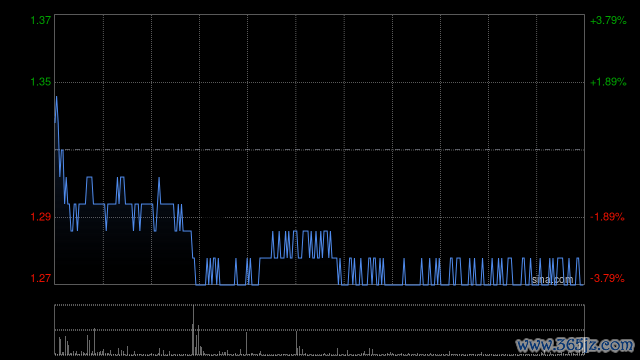The image size is (640, 360).
Task: Click the 1.37 price axis label
Action: point(41,20)
